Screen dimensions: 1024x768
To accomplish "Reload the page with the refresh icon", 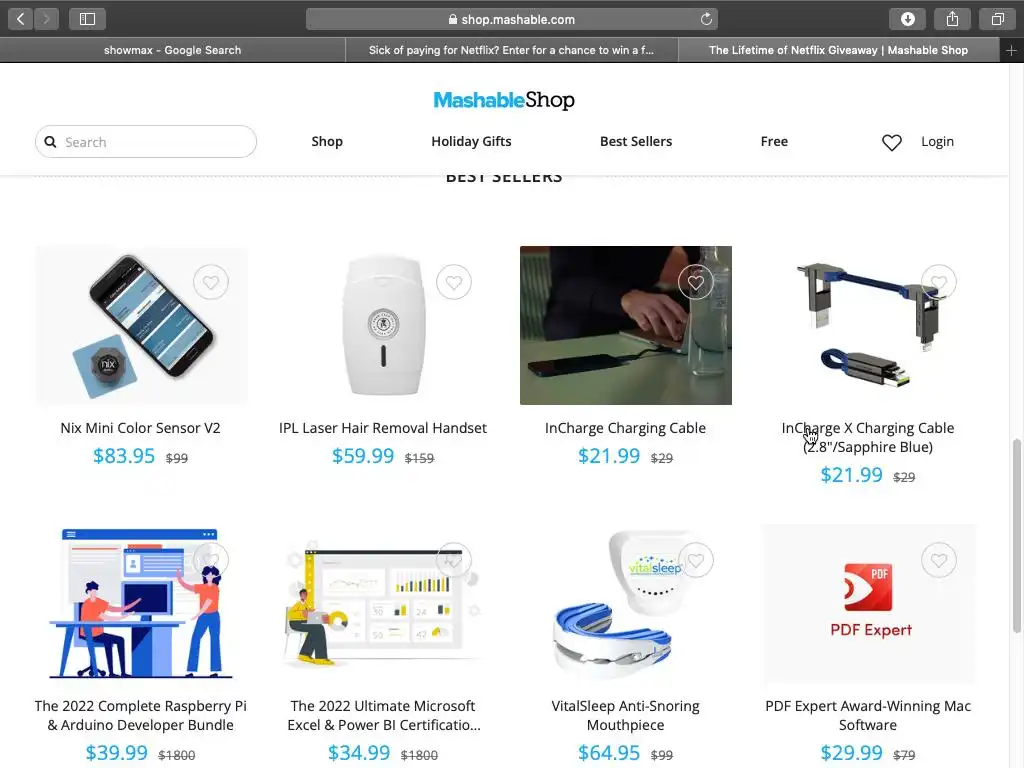I will point(706,19).
